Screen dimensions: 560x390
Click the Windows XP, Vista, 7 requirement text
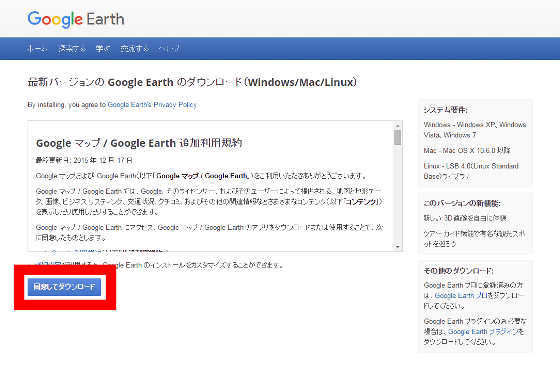475,130
